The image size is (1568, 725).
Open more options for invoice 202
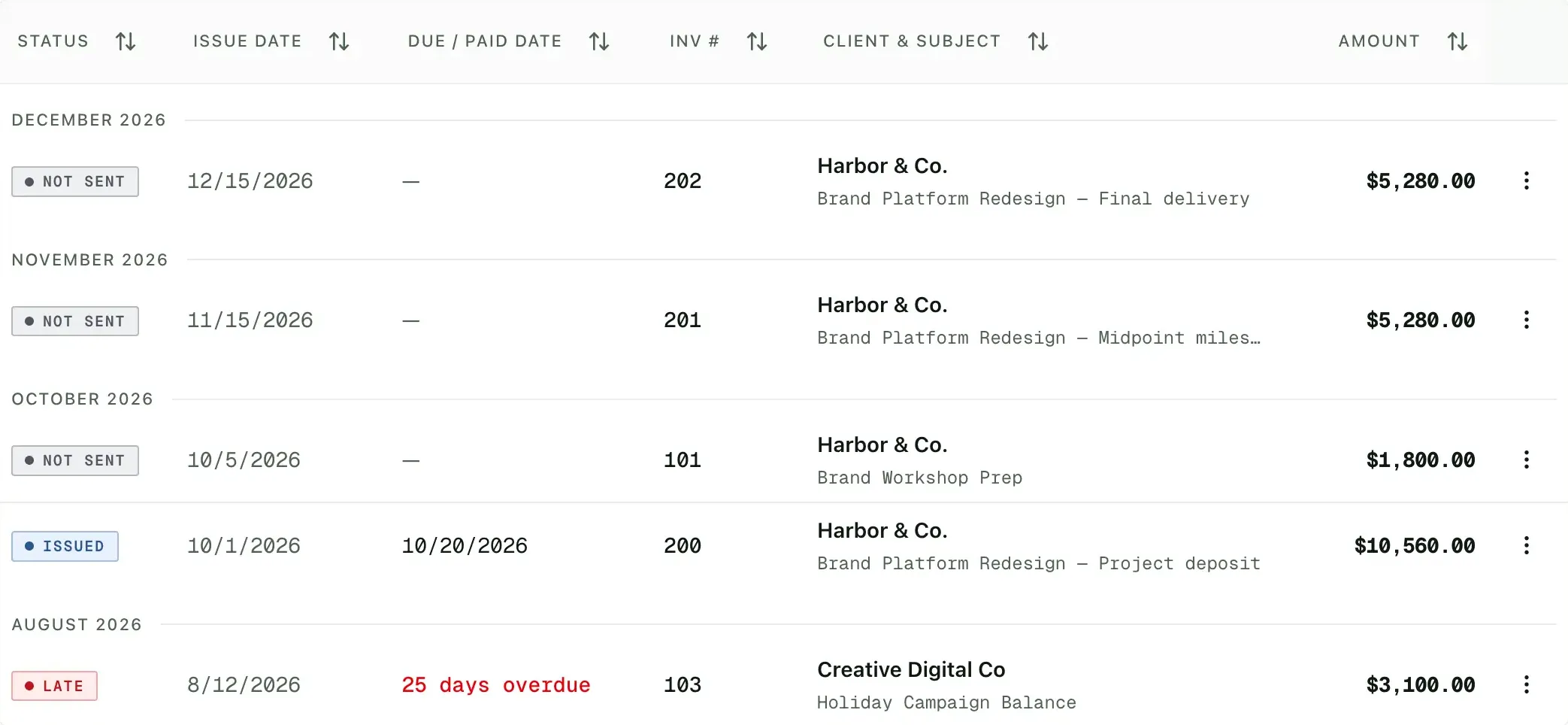(x=1526, y=180)
